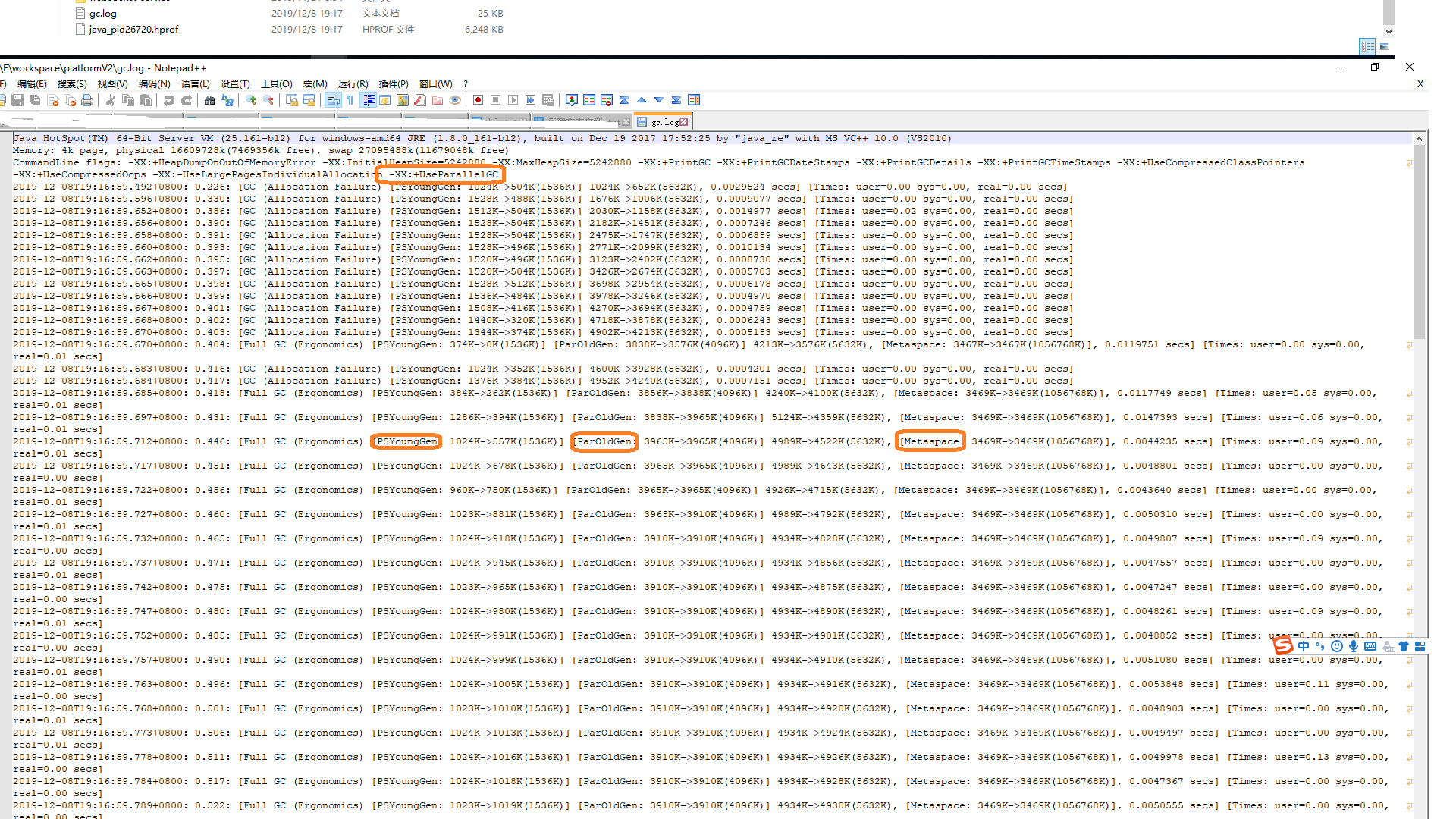Image resolution: width=1456 pixels, height=819 pixels.
Task: Select the gc.log document tab
Action: coord(664,122)
